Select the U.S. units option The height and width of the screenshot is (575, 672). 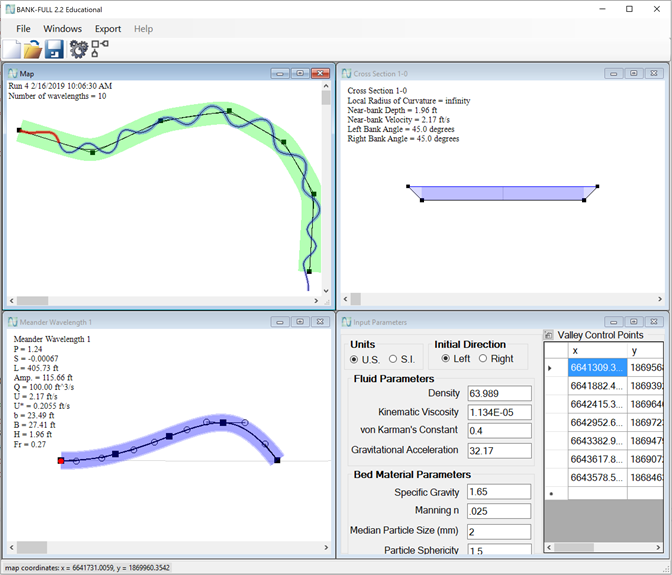(355, 359)
